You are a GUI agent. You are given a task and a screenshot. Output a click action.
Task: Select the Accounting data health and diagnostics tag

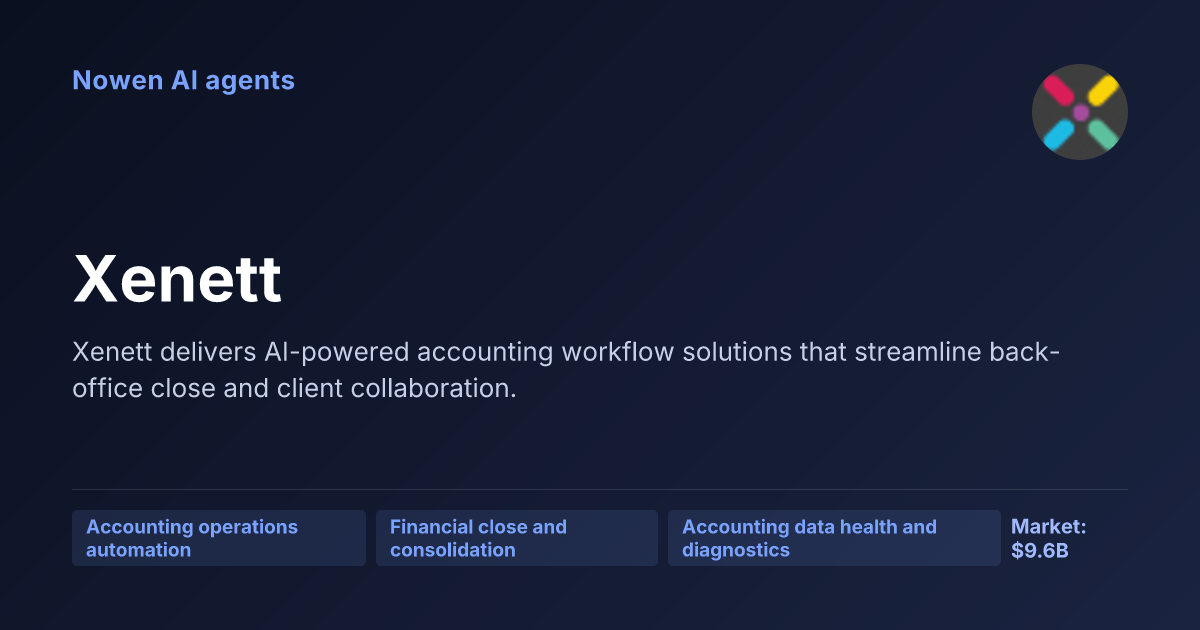coord(834,538)
